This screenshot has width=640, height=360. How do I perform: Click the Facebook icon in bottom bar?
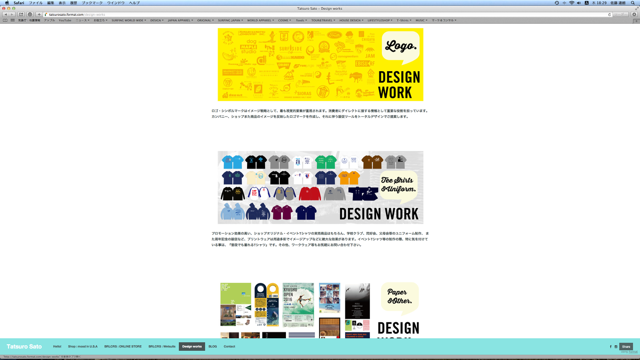(x=611, y=347)
